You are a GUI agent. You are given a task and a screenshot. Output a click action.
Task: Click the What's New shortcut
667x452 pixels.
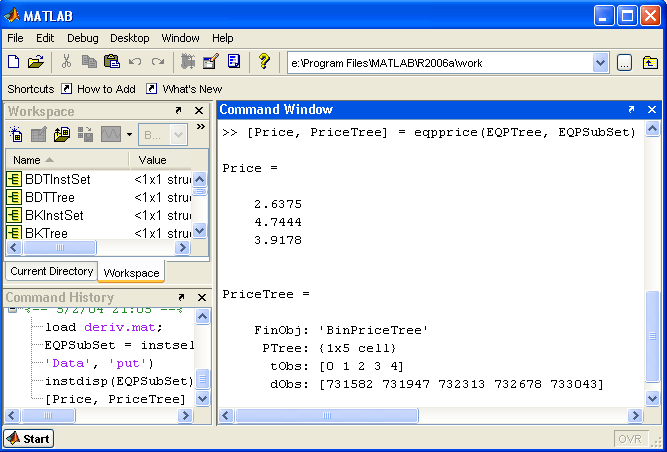coord(184,89)
